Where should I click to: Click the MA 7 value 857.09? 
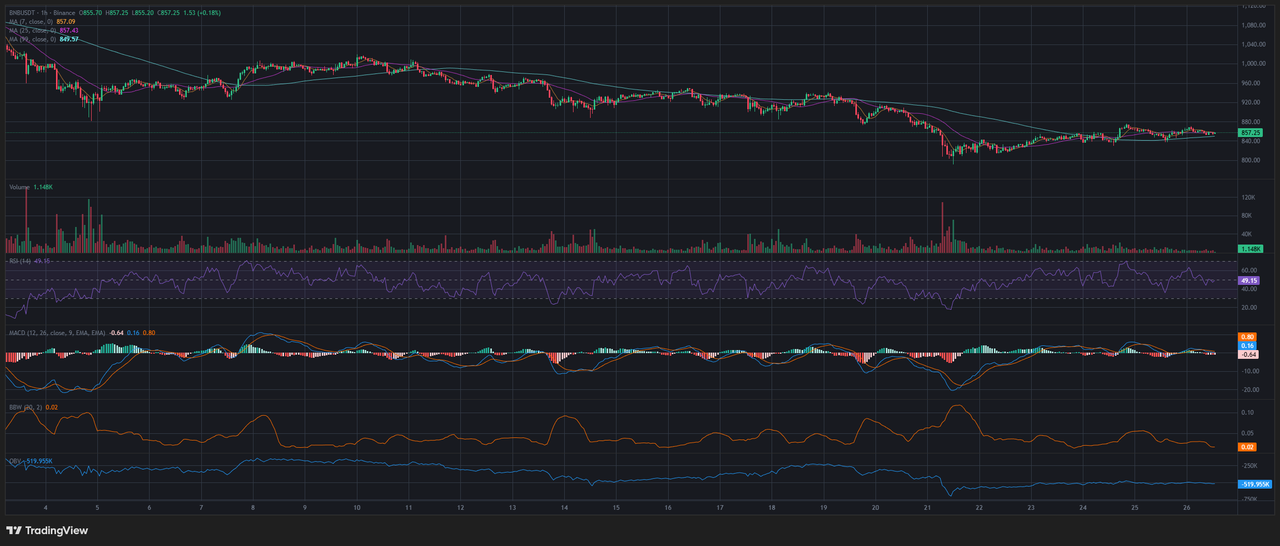pos(66,21)
